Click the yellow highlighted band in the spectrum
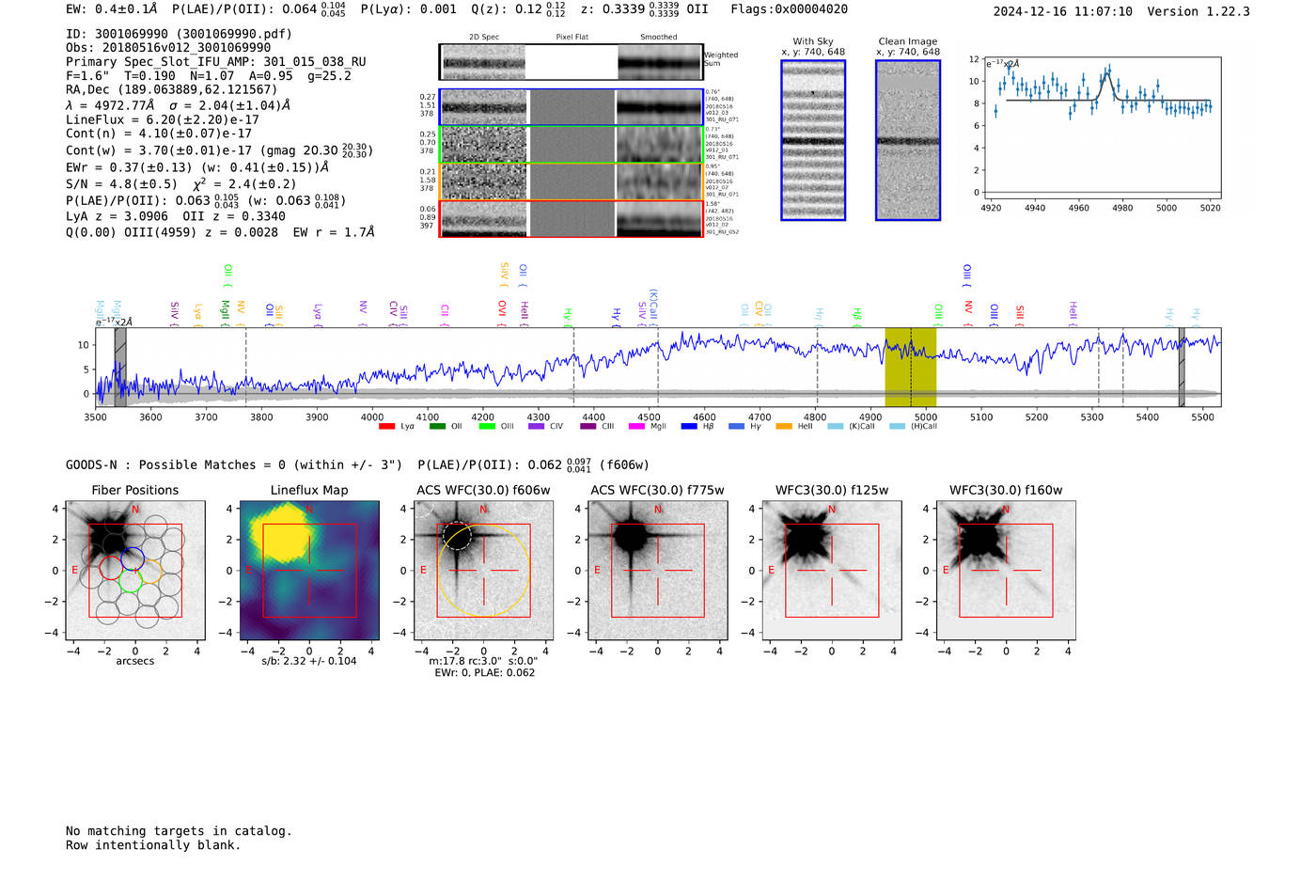Viewport: 1316px width, 896px height. 910,368
